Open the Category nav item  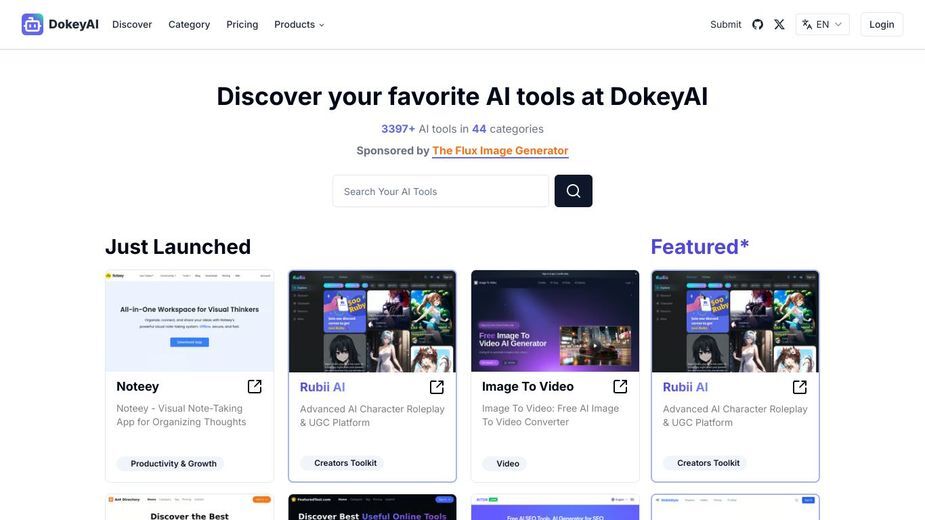pyautogui.click(x=189, y=24)
